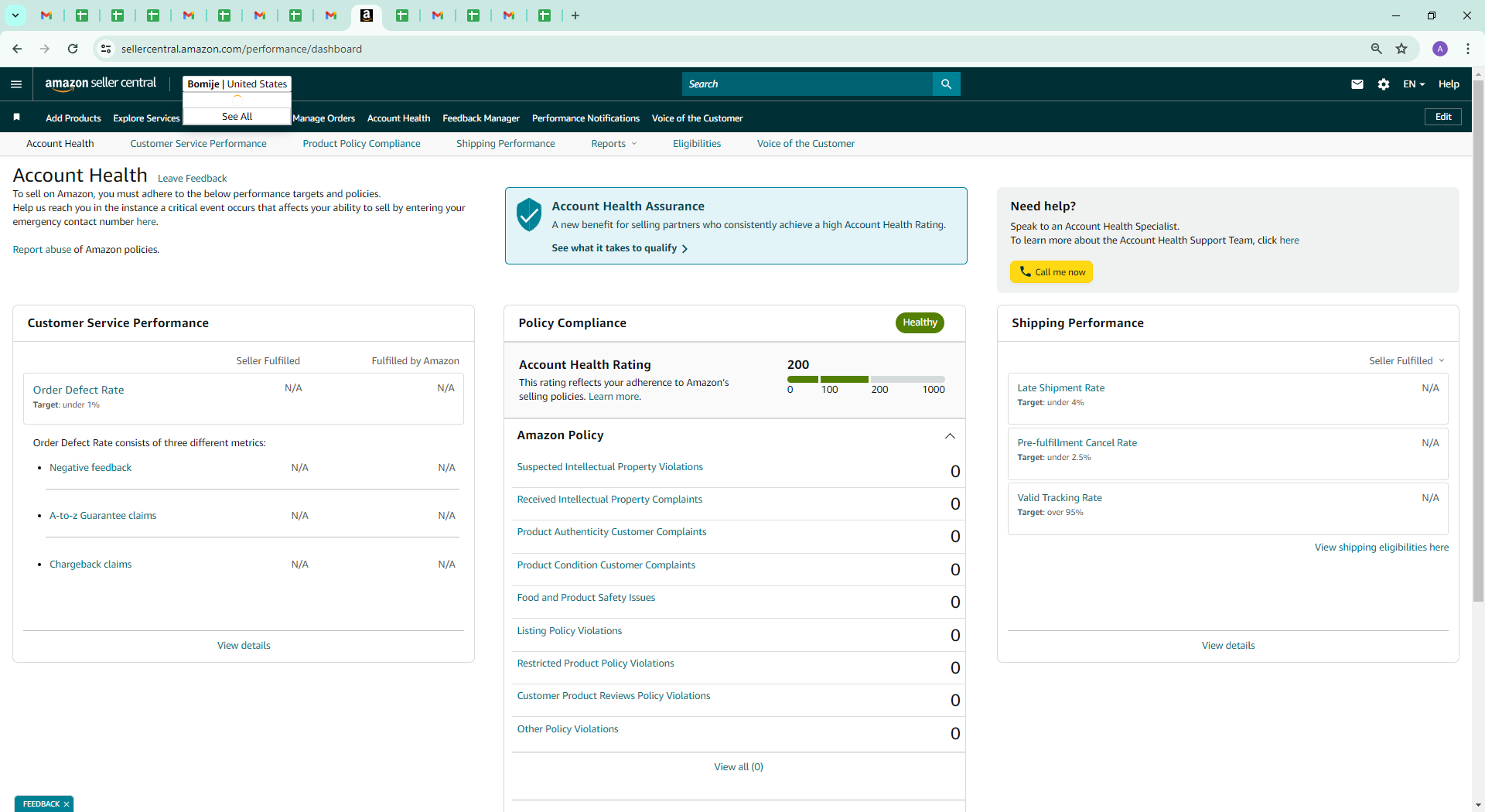Collapse the Amazon Policy section chevron

tap(950, 436)
